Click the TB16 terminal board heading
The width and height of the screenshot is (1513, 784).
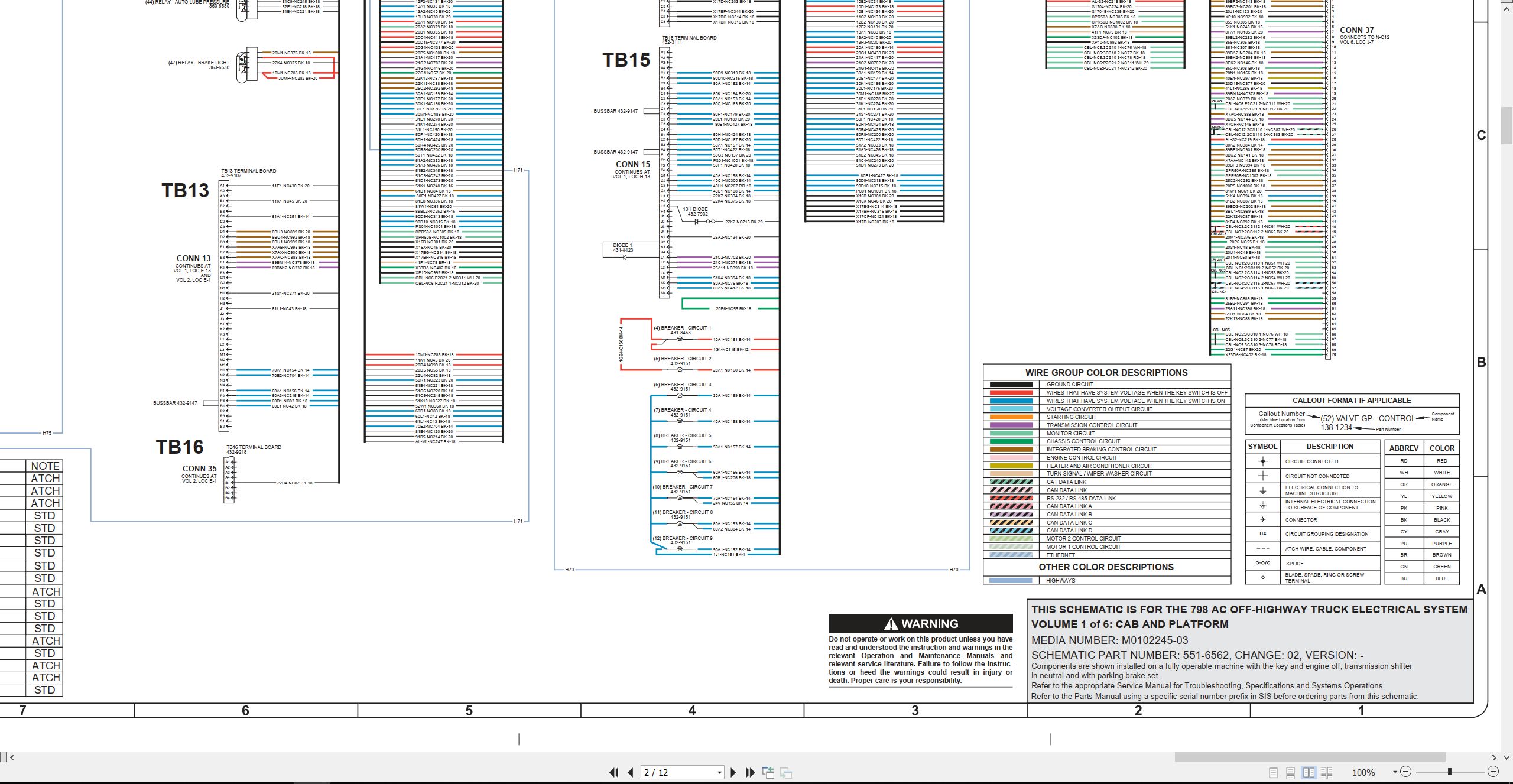(x=180, y=447)
